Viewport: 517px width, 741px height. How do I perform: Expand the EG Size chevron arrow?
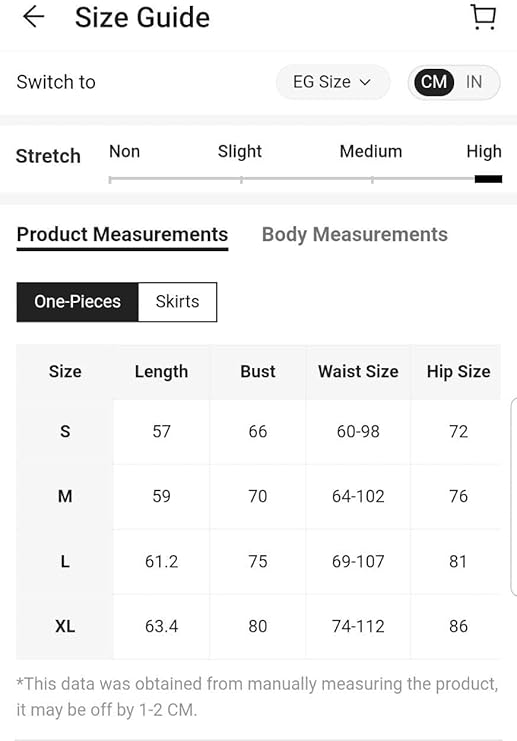click(365, 82)
